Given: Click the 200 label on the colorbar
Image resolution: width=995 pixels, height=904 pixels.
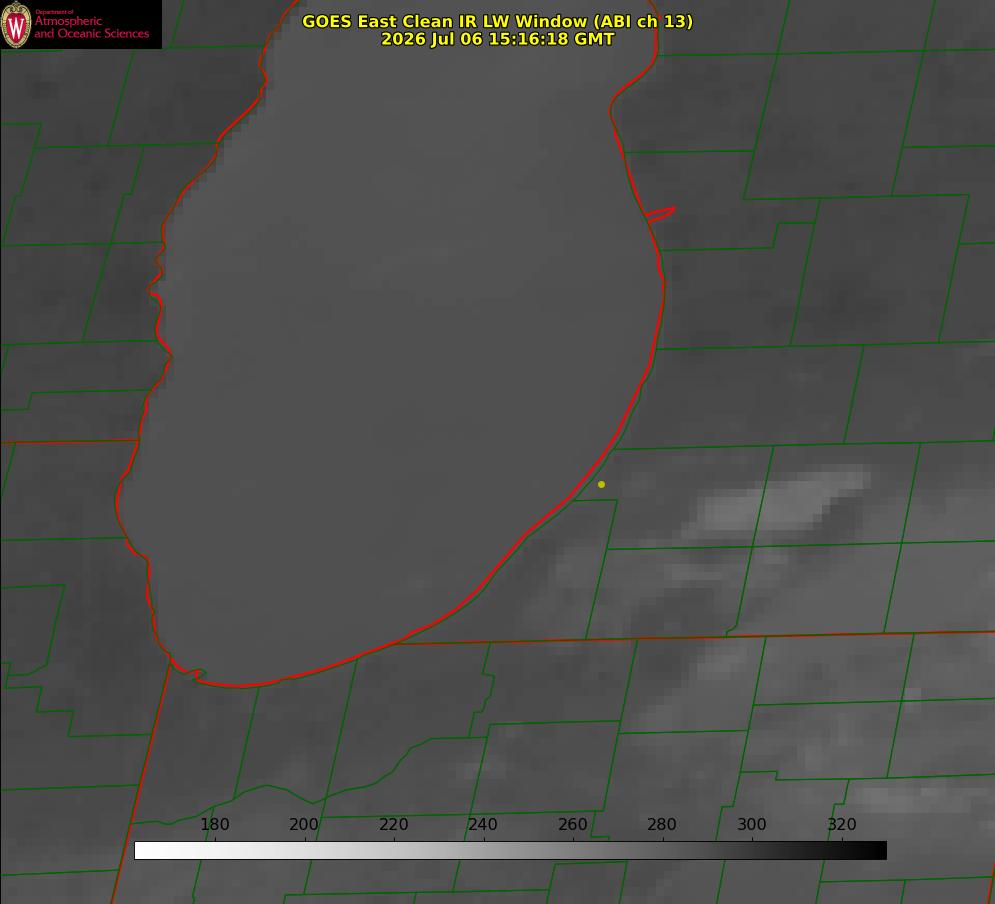Looking at the screenshot, I should point(304,824).
